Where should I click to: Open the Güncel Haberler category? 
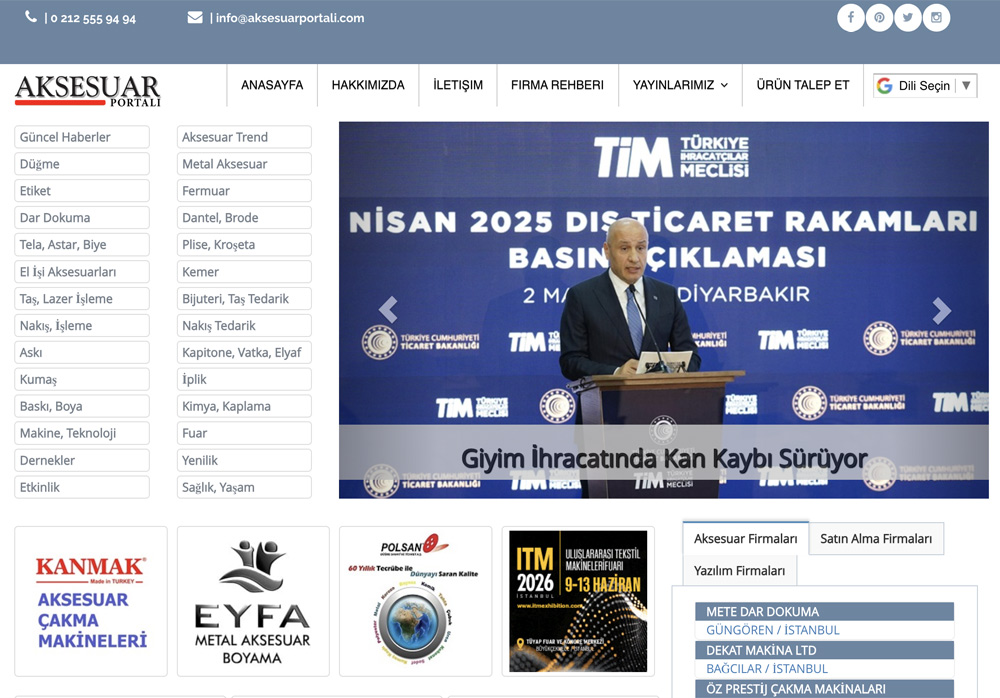[x=82, y=137]
